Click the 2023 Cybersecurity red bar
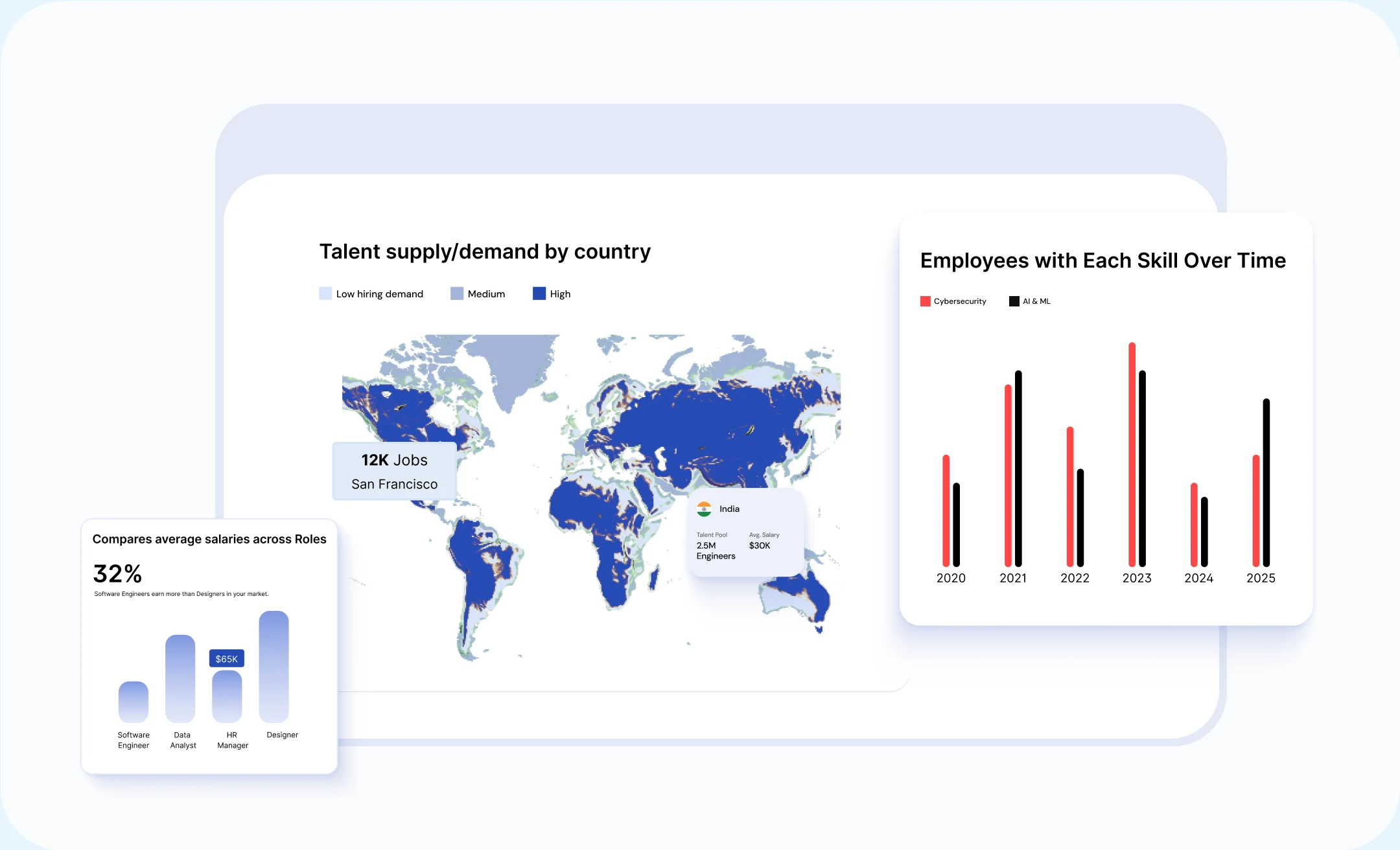1400x850 pixels. point(1132,454)
